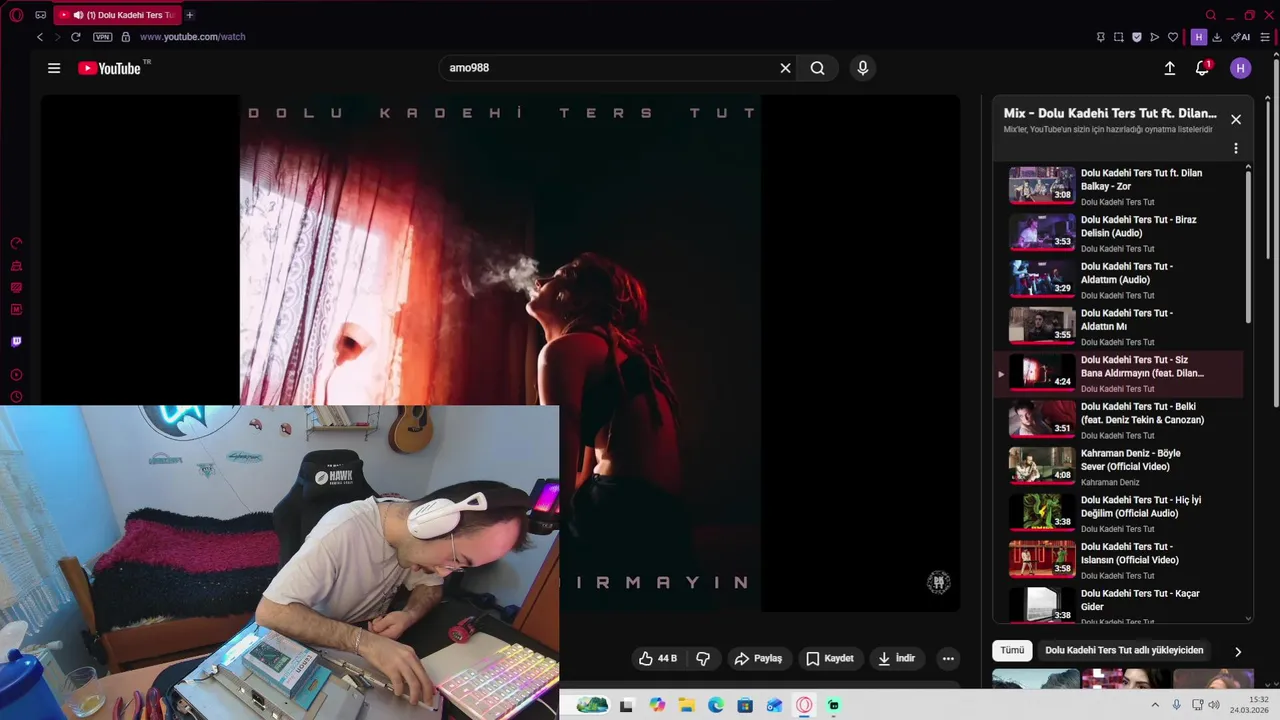Close the Mix playlist panel

point(1236,119)
